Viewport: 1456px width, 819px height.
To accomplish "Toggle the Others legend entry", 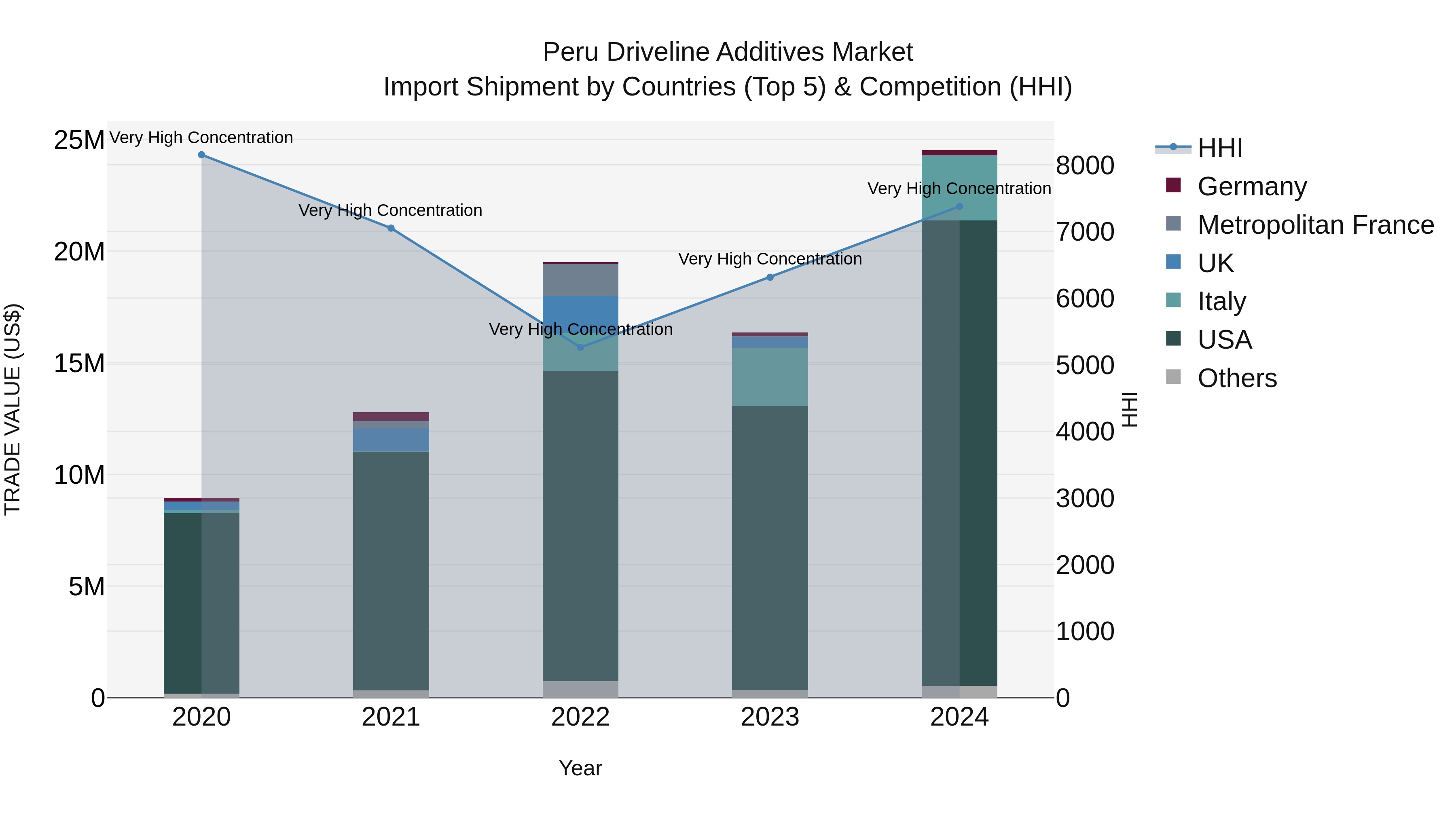I will 1221,378.
